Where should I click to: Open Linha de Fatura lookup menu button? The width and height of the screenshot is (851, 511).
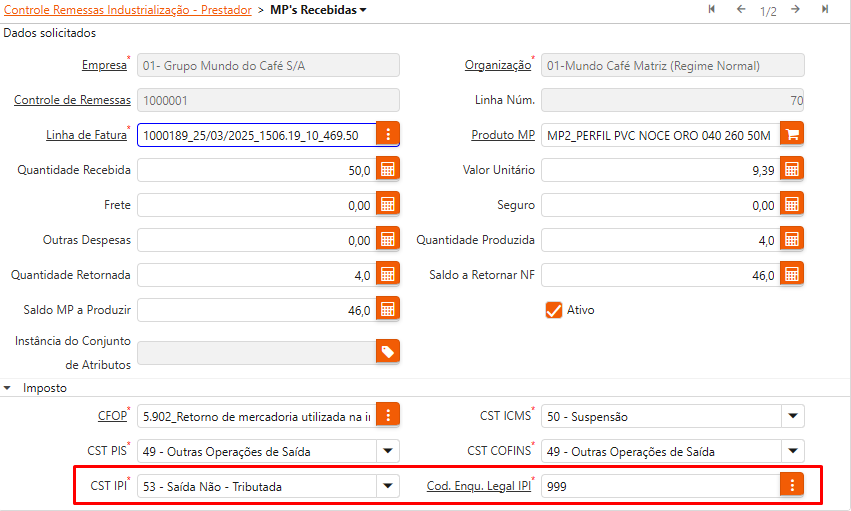point(388,134)
